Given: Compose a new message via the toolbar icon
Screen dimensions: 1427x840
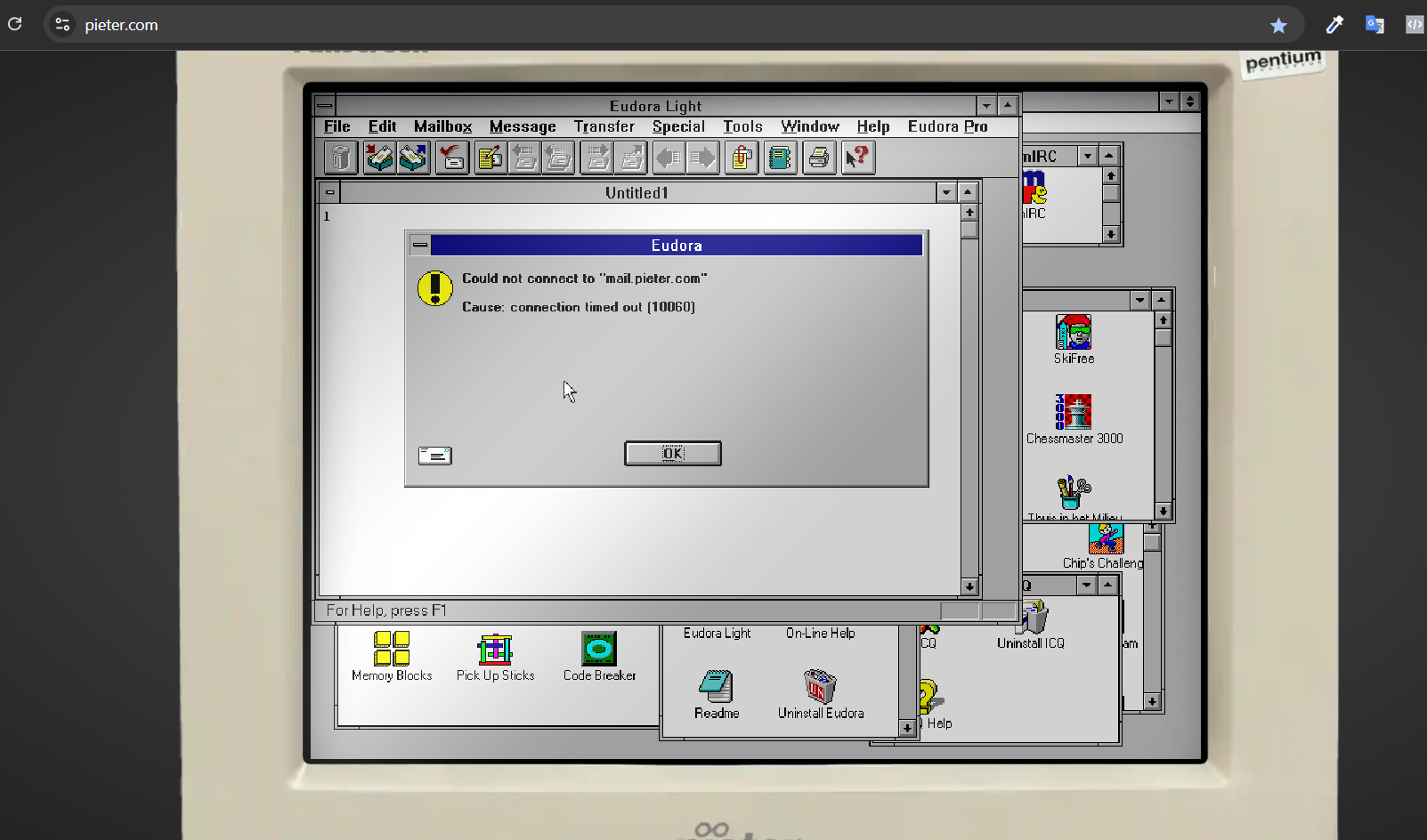Looking at the screenshot, I should 491,158.
